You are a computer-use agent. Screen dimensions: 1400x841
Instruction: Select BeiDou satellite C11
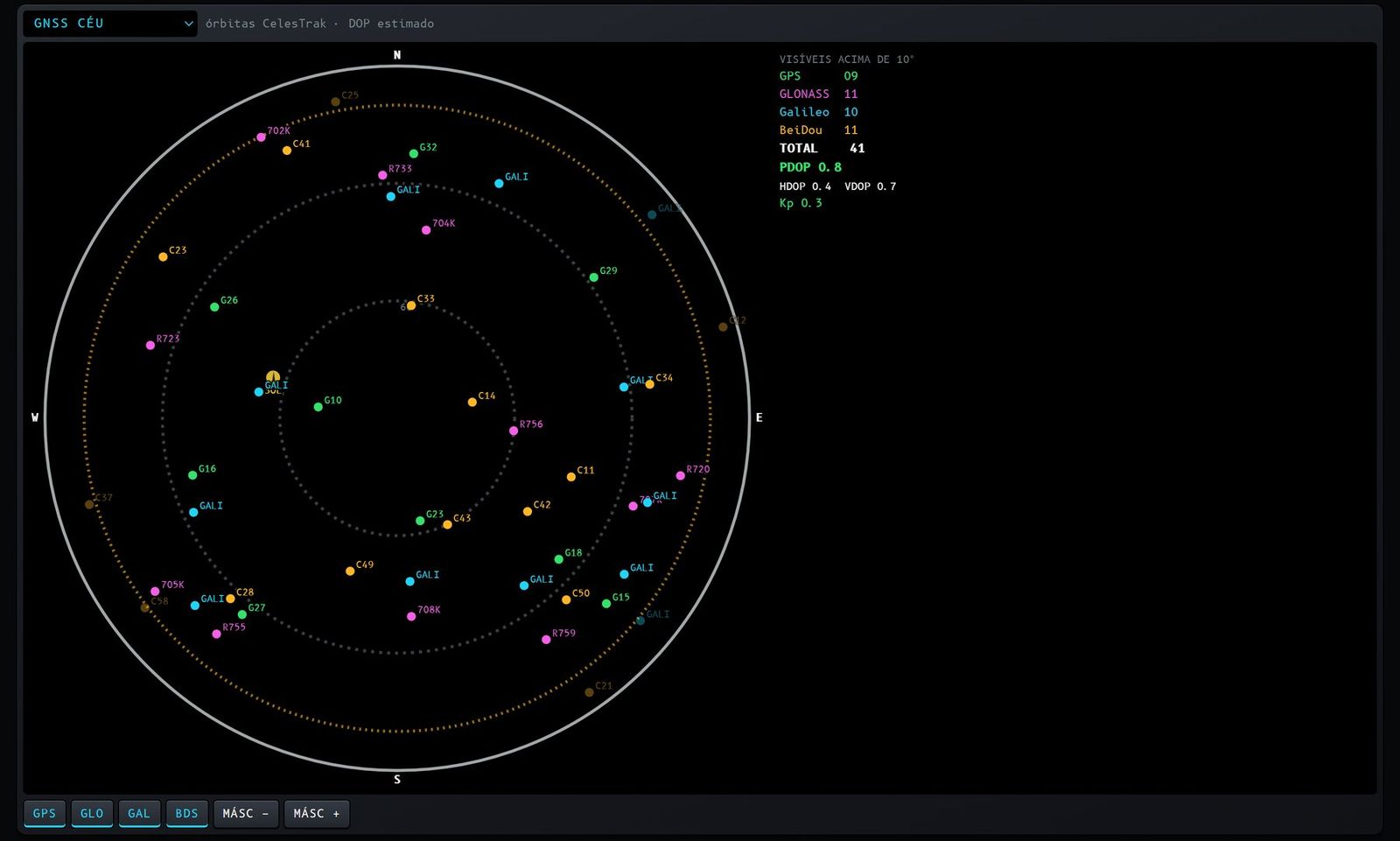pyautogui.click(x=571, y=477)
